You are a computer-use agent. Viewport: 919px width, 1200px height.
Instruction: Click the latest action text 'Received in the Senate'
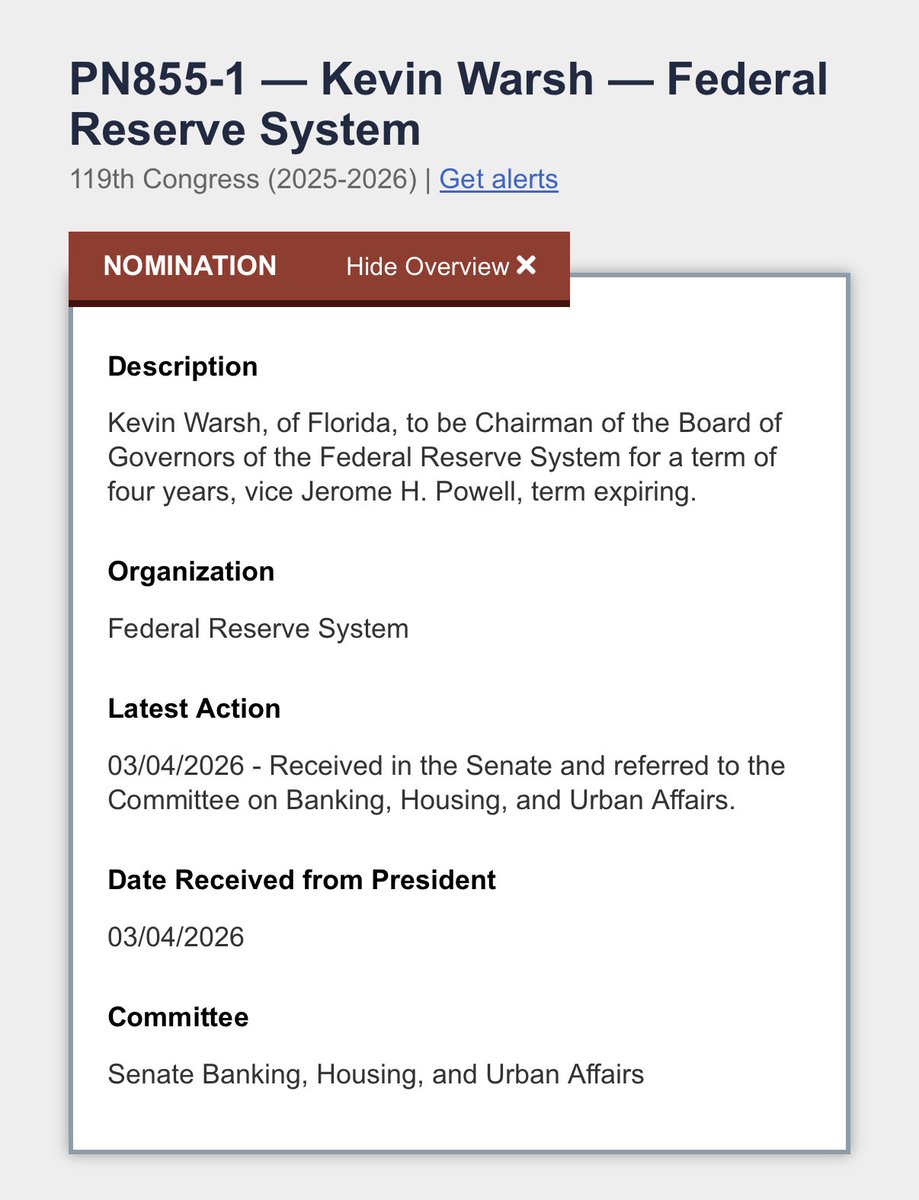[447, 783]
